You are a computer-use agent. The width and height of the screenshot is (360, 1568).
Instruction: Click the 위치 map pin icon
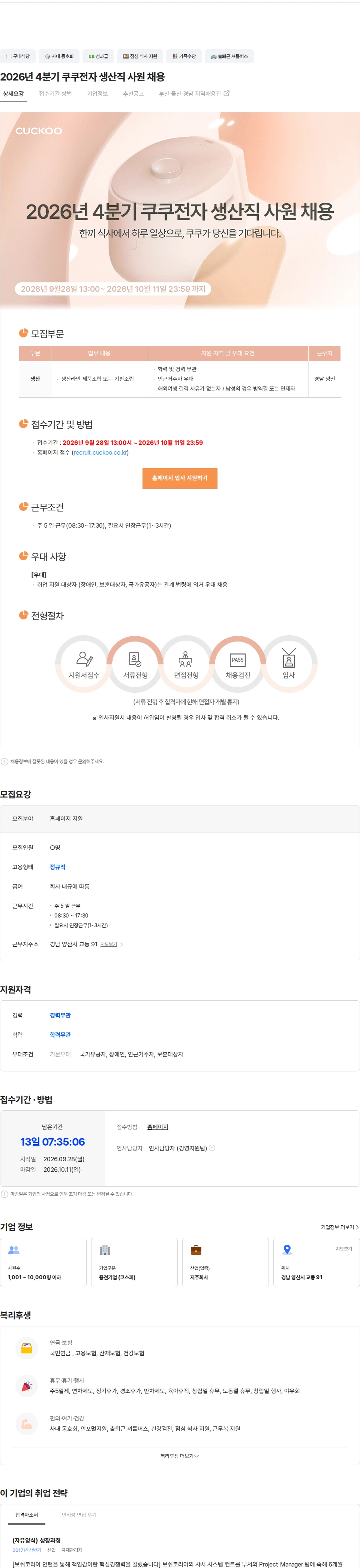(288, 1250)
